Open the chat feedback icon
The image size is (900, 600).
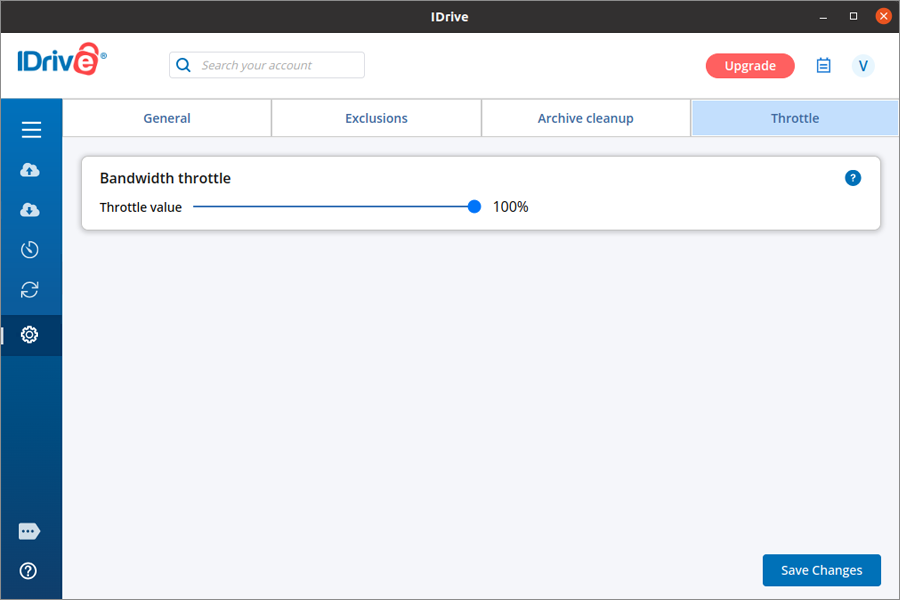(29, 531)
